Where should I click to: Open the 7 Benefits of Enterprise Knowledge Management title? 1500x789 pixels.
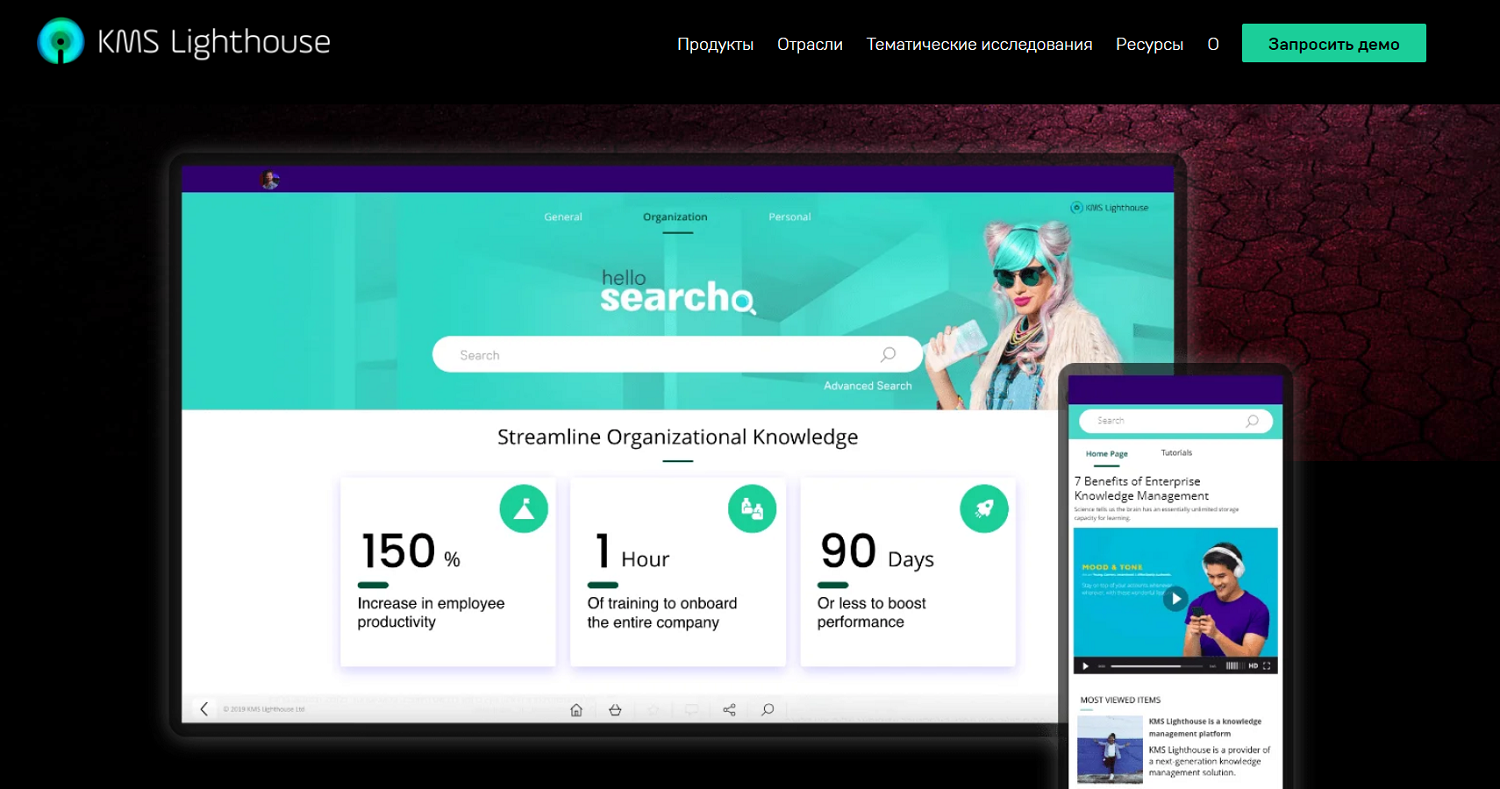1144,488
